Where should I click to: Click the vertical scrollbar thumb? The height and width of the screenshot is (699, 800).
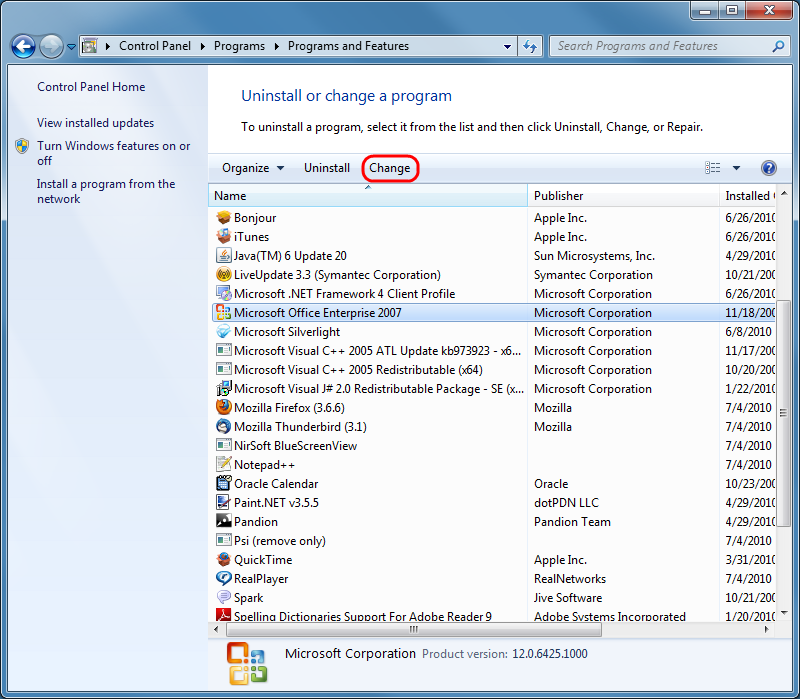click(x=784, y=414)
